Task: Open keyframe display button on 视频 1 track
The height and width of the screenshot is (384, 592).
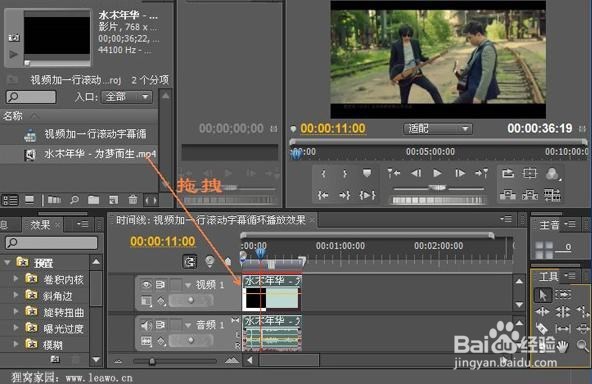Action: point(162,301)
